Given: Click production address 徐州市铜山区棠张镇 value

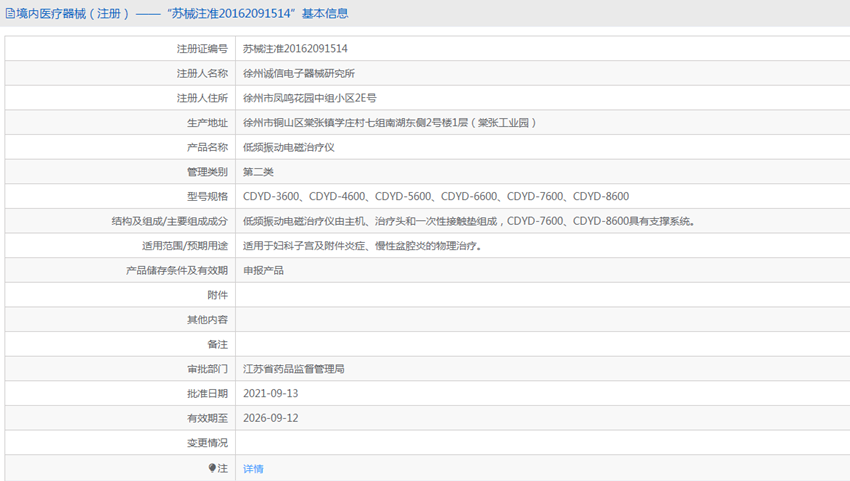Looking at the screenshot, I should (390, 123).
